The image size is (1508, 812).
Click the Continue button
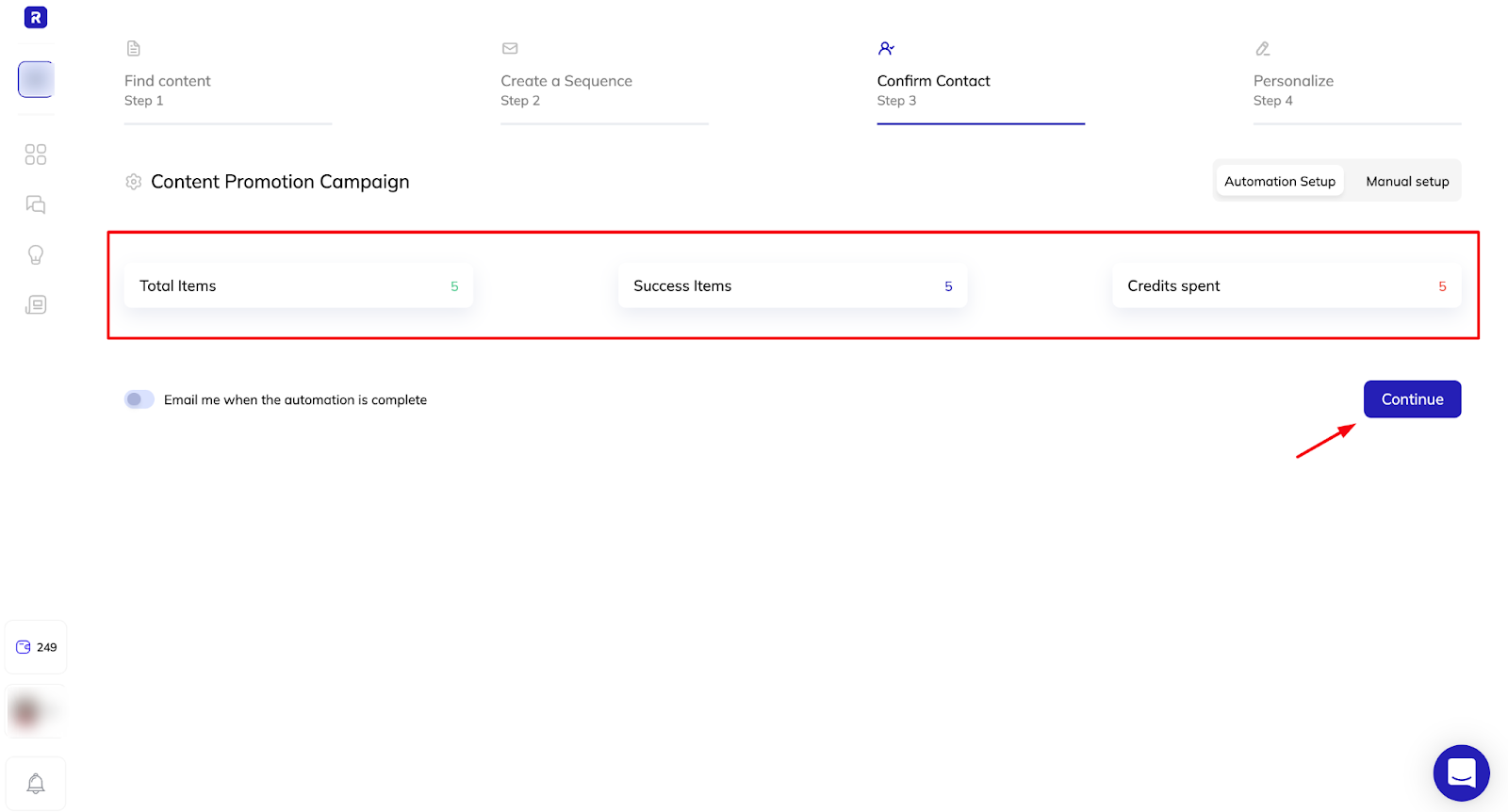click(1412, 399)
